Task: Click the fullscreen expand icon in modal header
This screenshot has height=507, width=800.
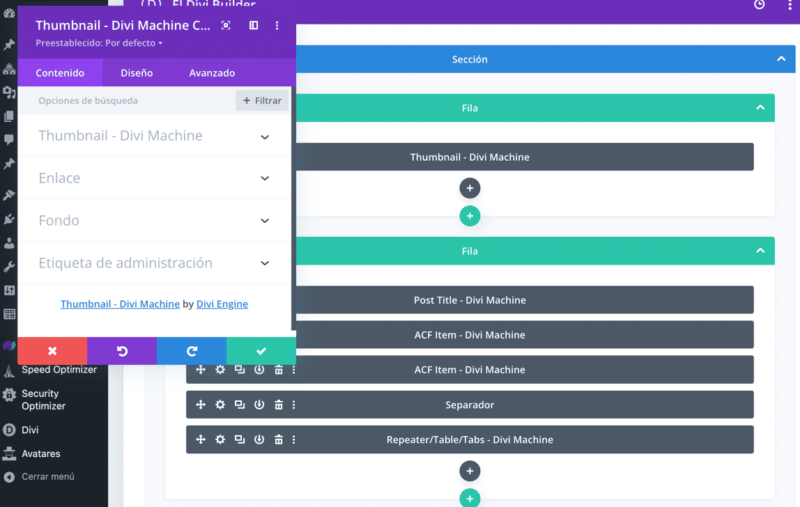Action: 225,25
